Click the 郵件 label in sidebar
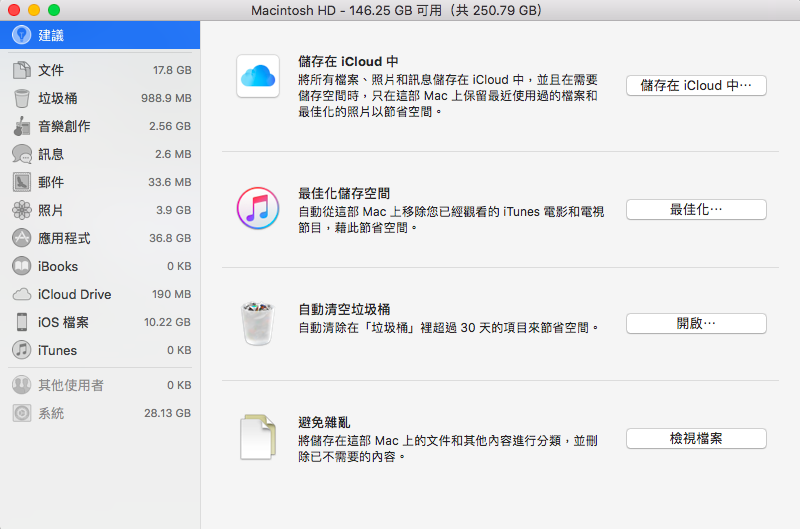Image resolution: width=800 pixels, height=529 pixels. 51,182
